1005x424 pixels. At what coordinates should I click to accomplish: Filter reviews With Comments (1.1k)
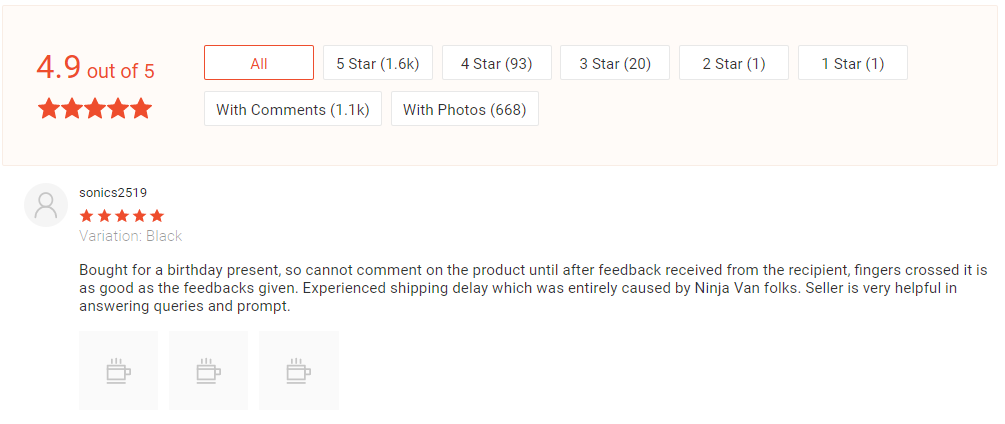pos(293,109)
